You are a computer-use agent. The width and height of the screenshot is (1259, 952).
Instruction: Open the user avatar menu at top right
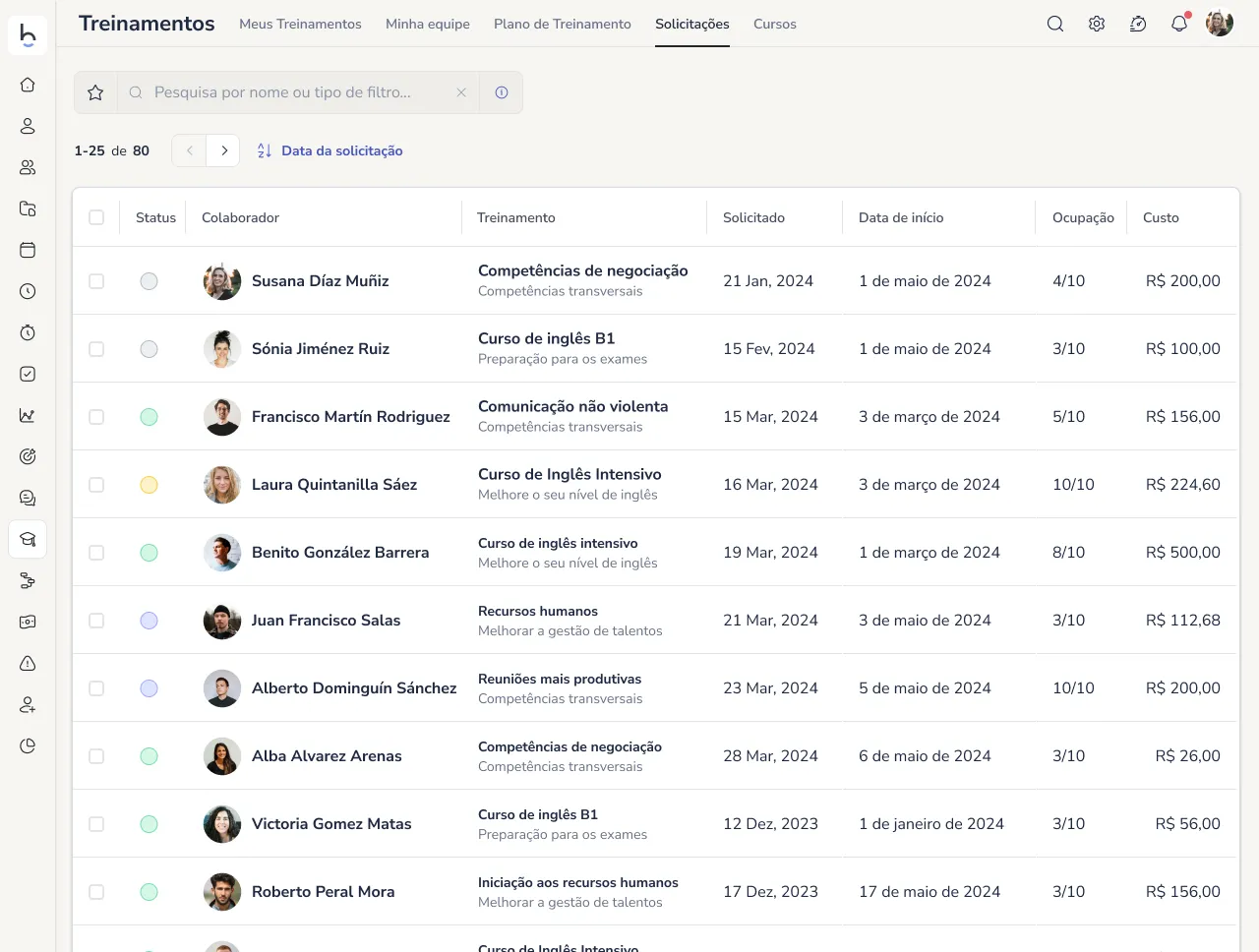[1220, 24]
